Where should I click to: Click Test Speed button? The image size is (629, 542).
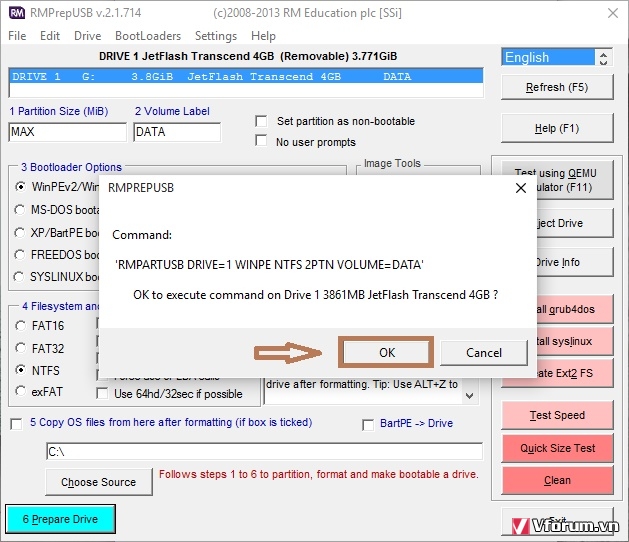click(557, 415)
